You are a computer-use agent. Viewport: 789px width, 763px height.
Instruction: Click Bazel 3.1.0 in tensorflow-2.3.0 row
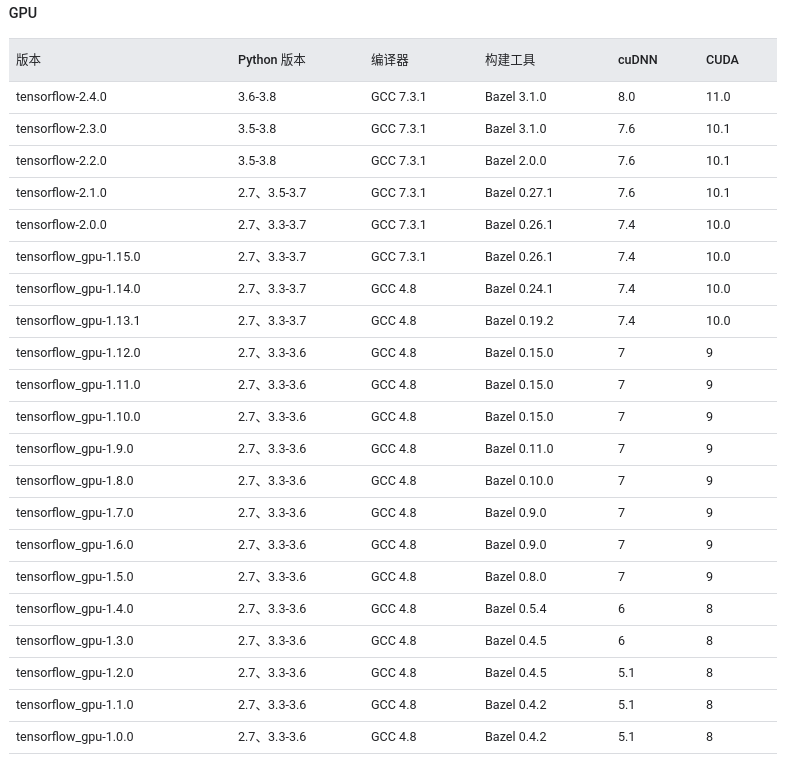[516, 129]
